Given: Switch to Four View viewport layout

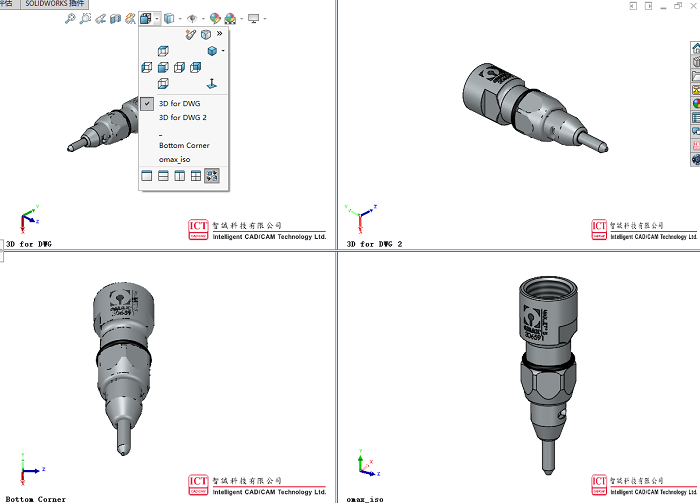Looking at the screenshot, I should click(x=196, y=176).
